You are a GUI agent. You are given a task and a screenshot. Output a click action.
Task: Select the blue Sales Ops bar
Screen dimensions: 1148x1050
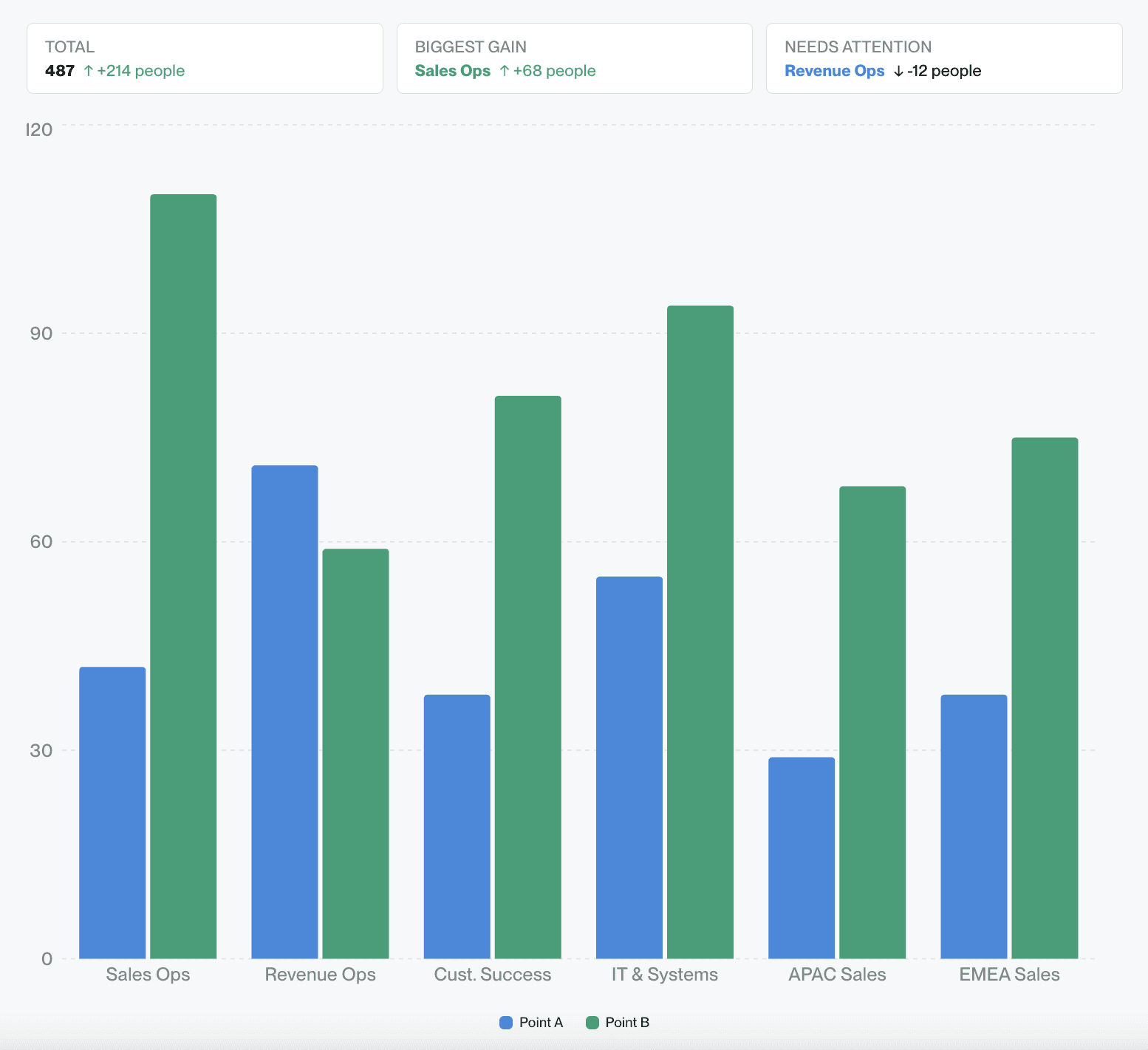coord(112,813)
